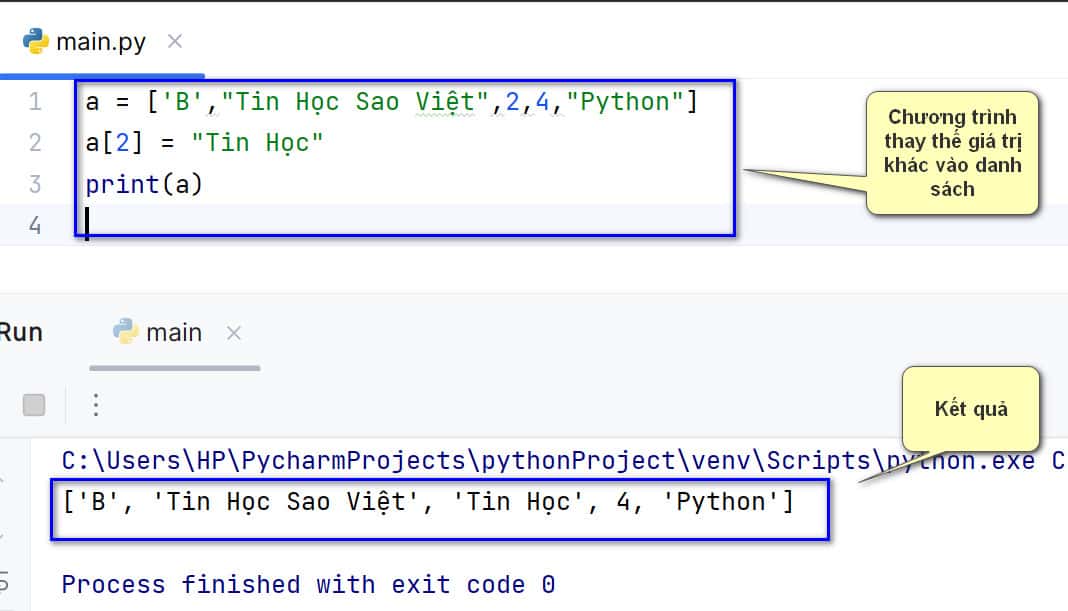Click the Python icon on main.py tab

[x=35, y=42]
